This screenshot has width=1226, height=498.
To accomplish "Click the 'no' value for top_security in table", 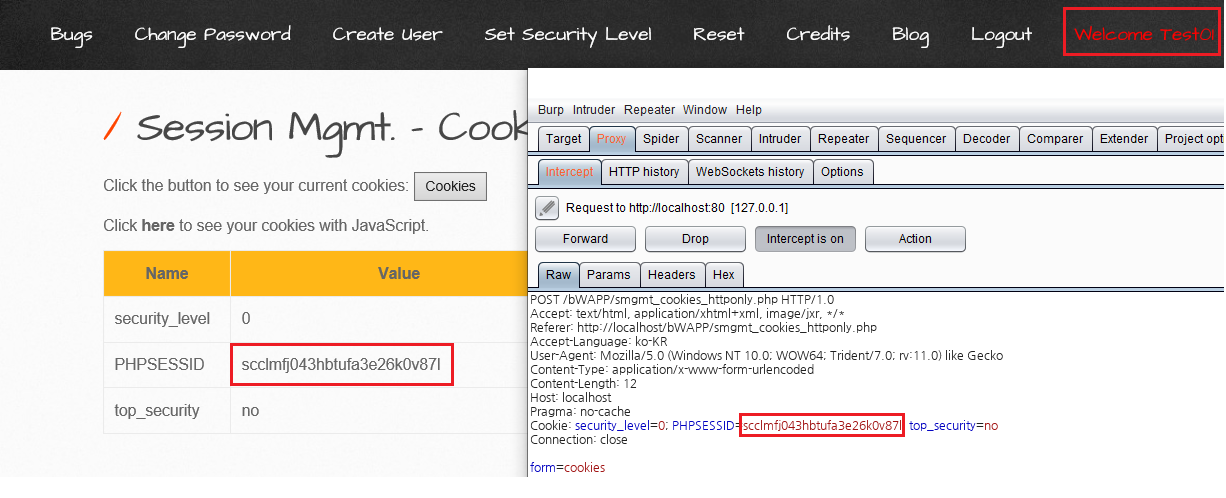I will click(250, 411).
